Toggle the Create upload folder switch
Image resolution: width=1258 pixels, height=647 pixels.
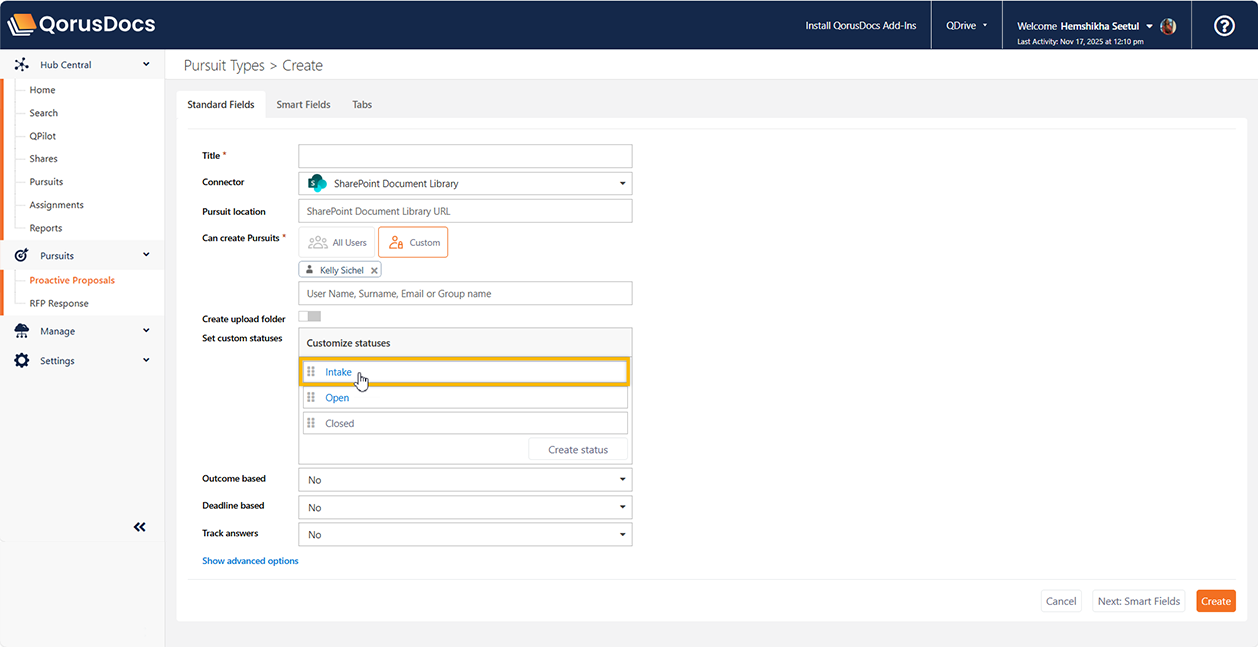309,317
